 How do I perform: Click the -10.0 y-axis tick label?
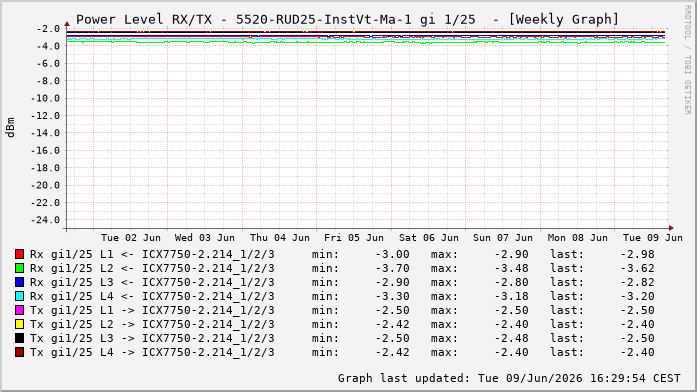coord(45,98)
